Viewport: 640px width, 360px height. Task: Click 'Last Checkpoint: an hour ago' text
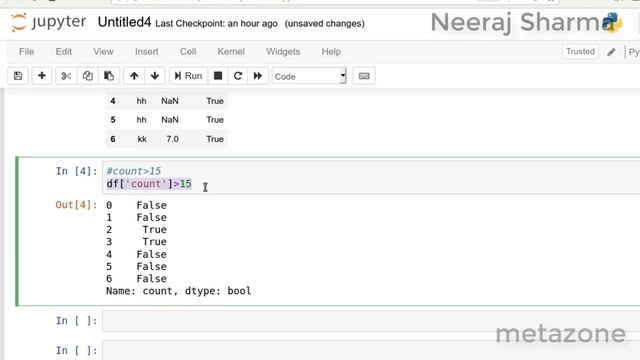coord(216,24)
